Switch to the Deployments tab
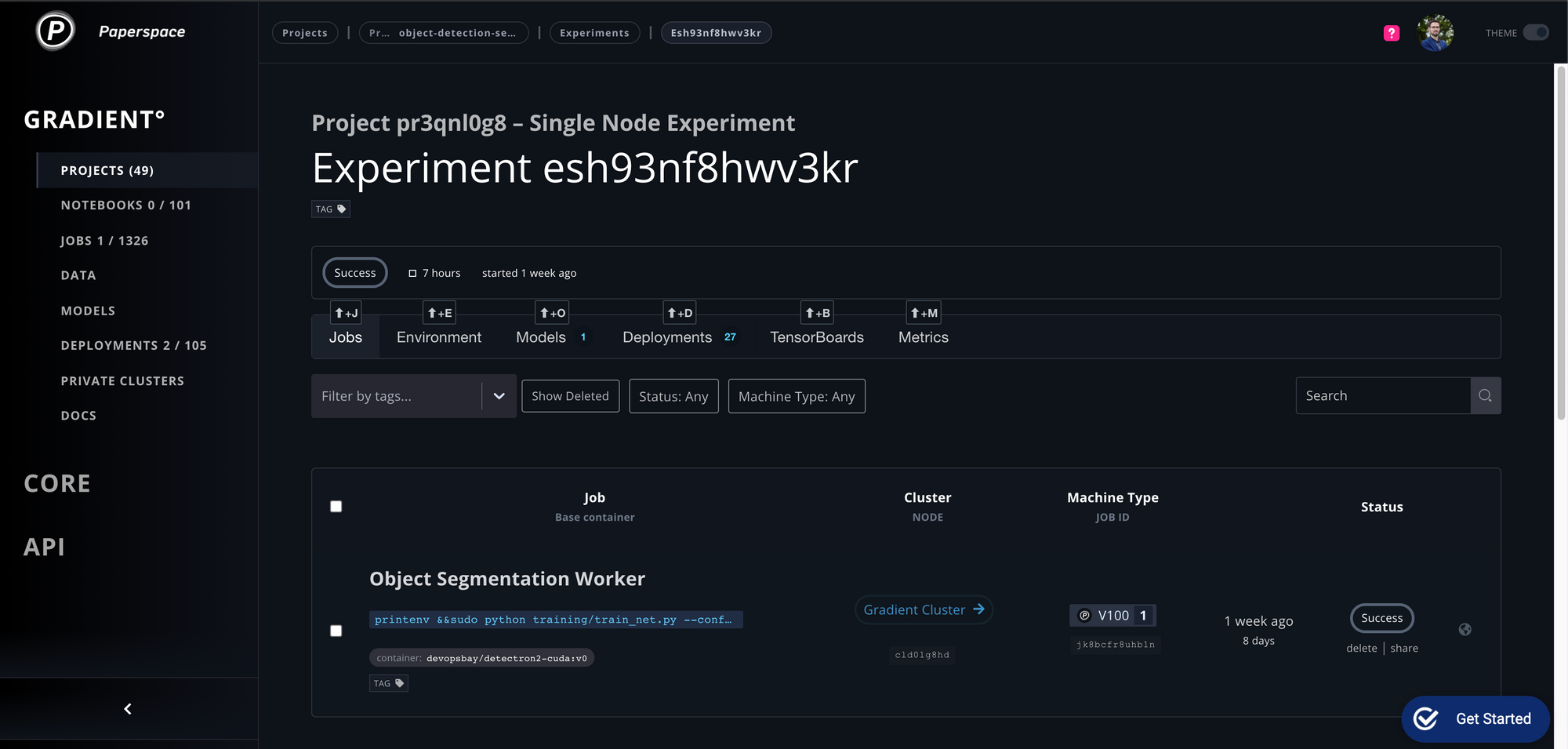The height and width of the screenshot is (749, 1568). tap(679, 337)
